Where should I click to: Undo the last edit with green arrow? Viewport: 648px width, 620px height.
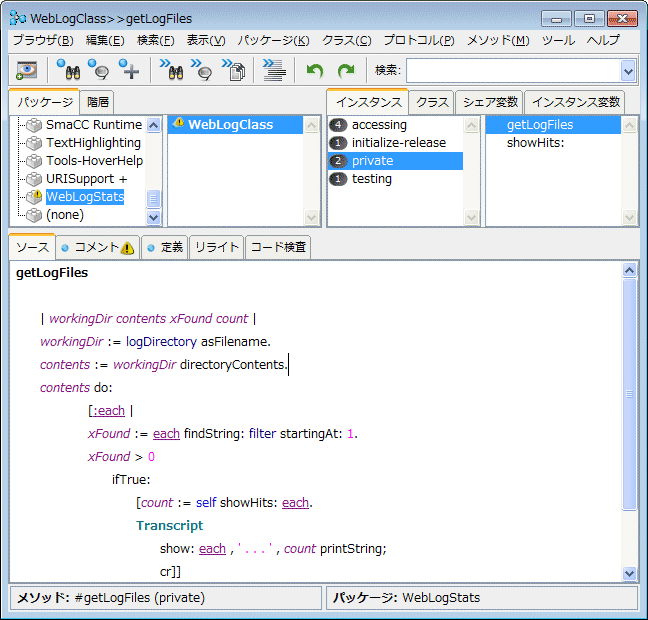pos(315,70)
